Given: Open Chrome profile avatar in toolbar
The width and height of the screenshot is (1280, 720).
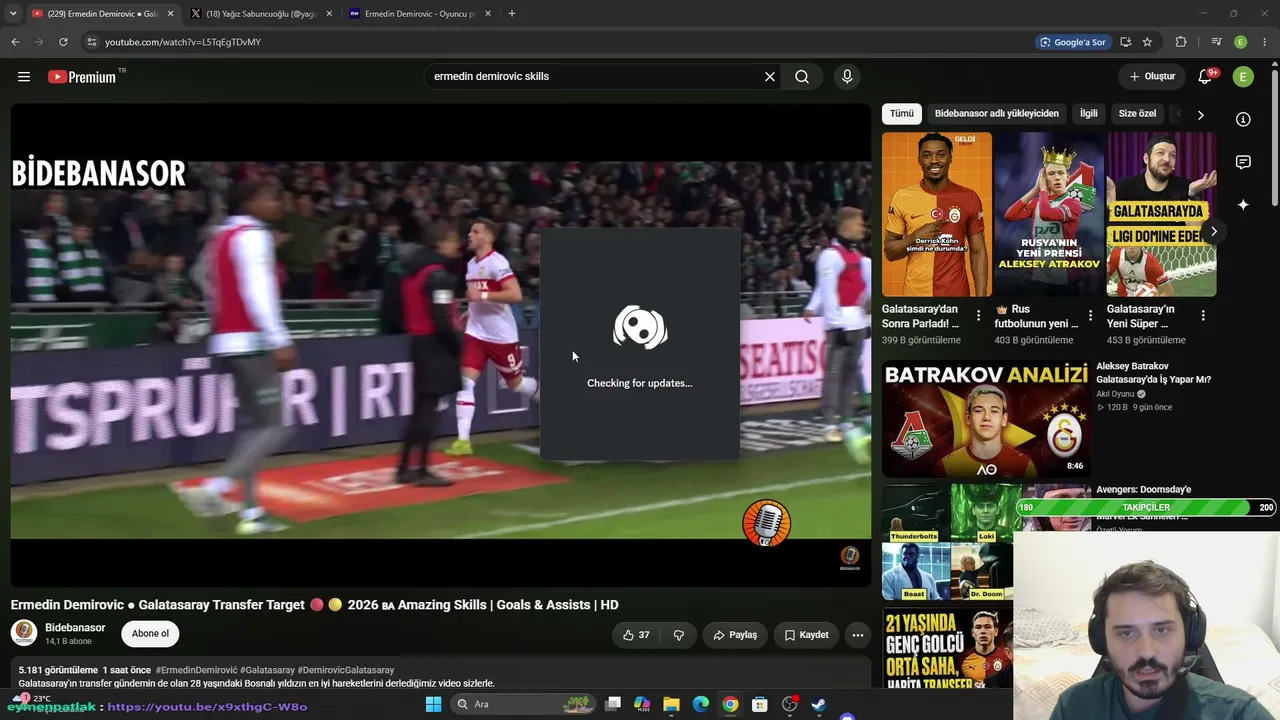Looking at the screenshot, I should [x=1241, y=42].
